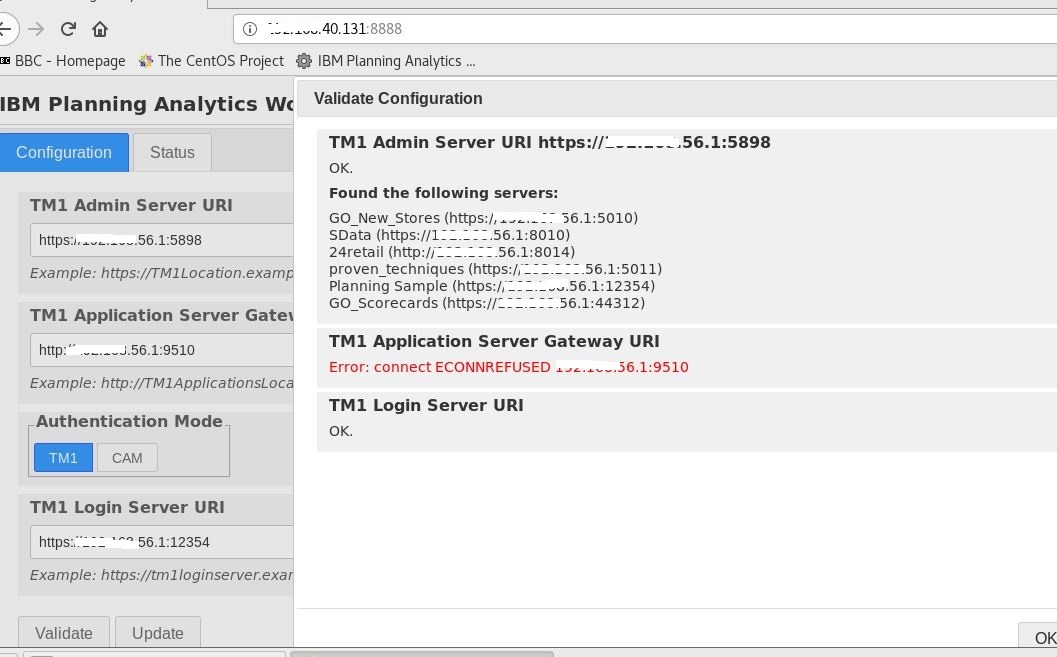Click the SData server entry

pos(450,235)
